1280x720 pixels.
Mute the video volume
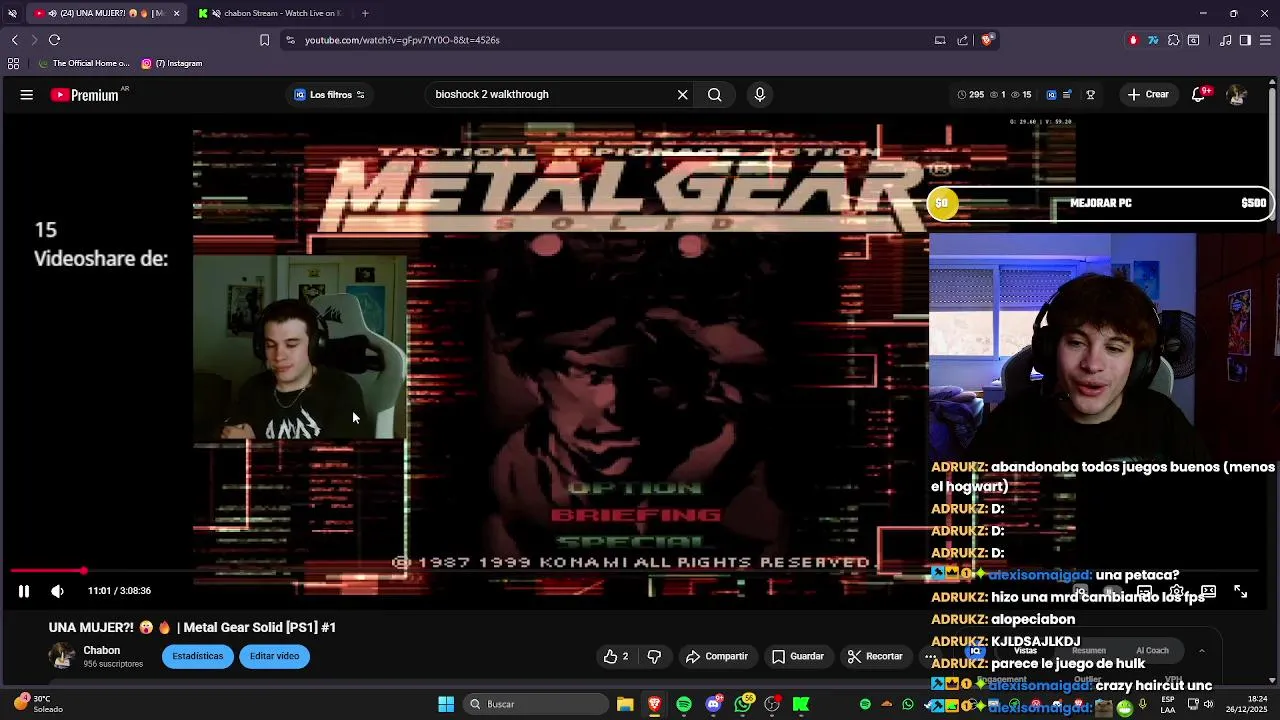coord(57,591)
